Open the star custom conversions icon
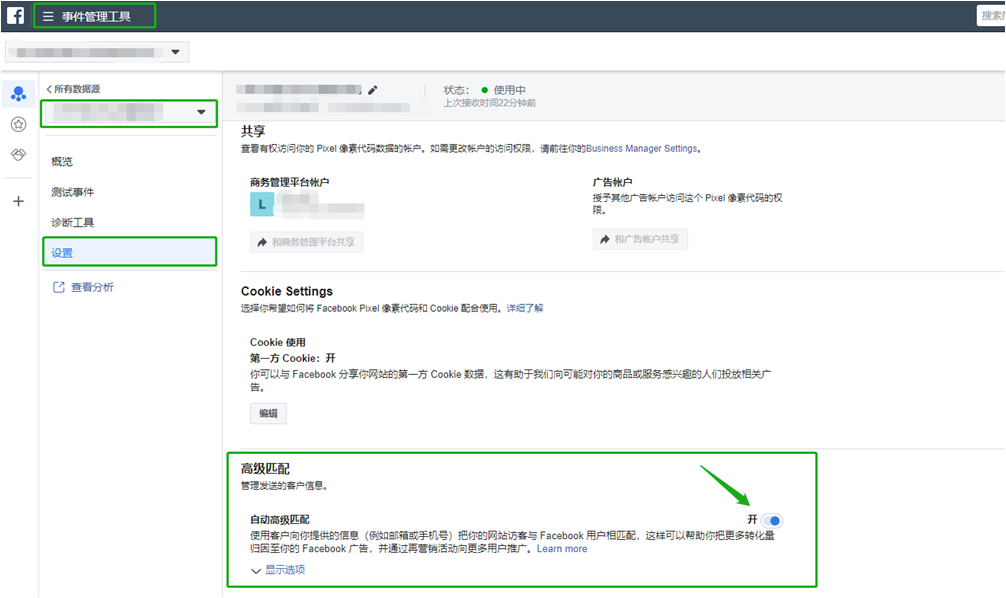Viewport: 1006px width, 598px height. point(18,125)
